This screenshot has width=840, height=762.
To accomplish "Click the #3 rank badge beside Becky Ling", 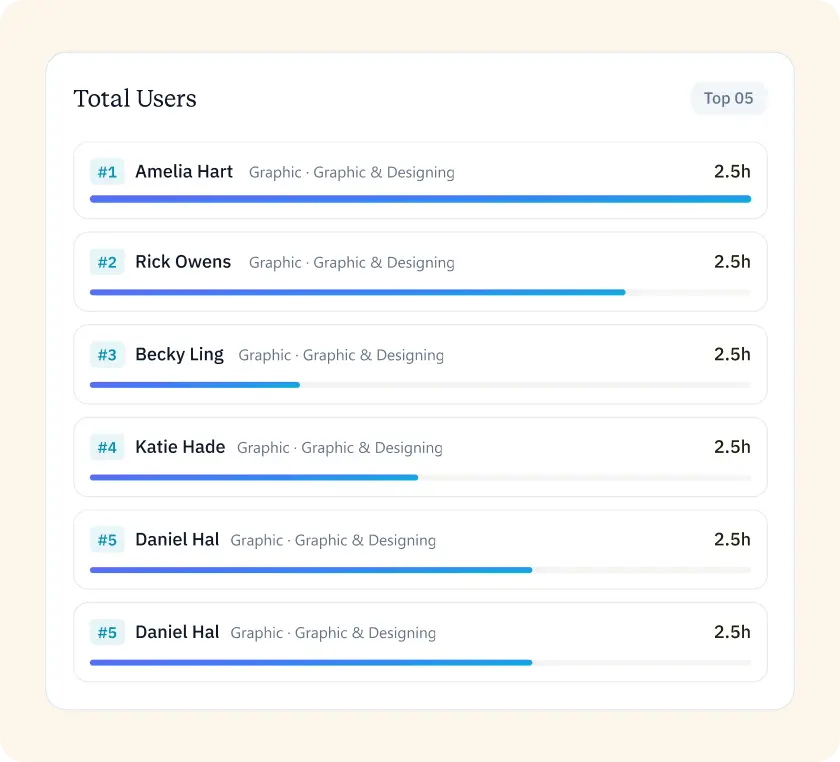I will click(x=107, y=354).
